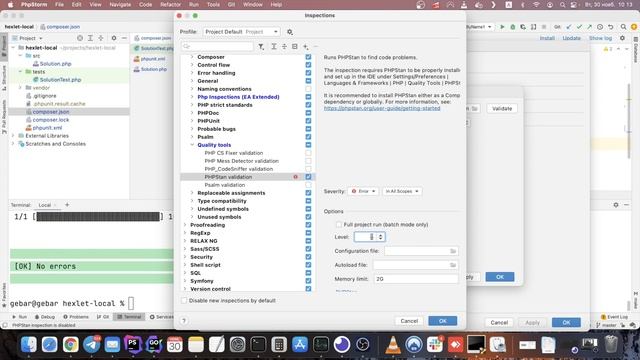Expand External Libraries in Project tree
The height and width of the screenshot is (360, 640).
13,136
